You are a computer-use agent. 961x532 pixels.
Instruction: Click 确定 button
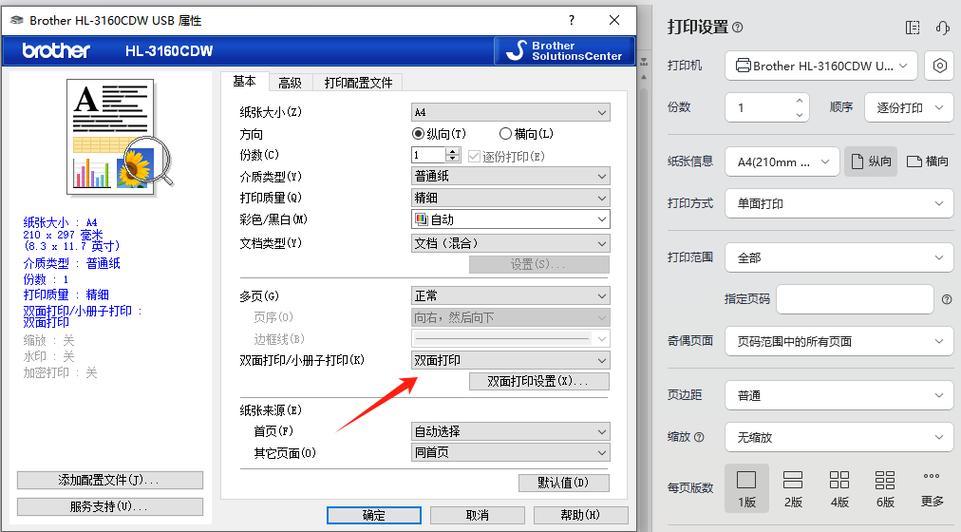pyautogui.click(x=374, y=515)
